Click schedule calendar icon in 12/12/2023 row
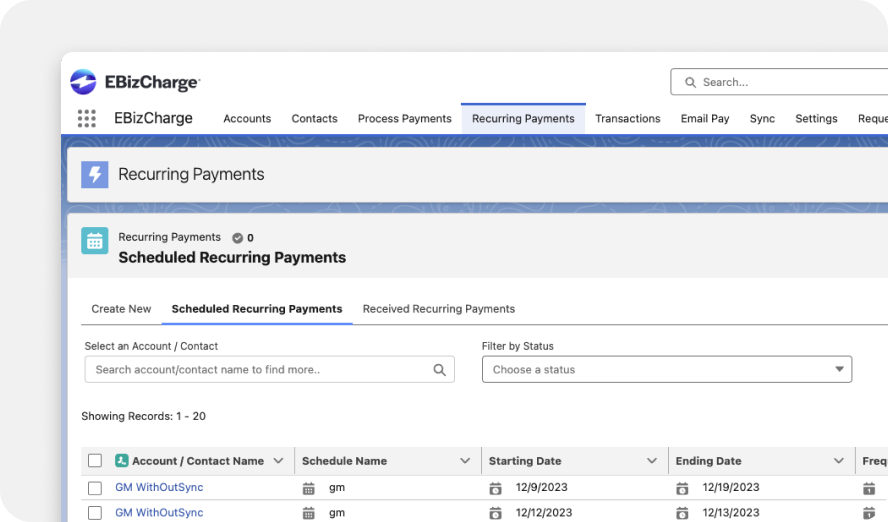 [x=309, y=514]
